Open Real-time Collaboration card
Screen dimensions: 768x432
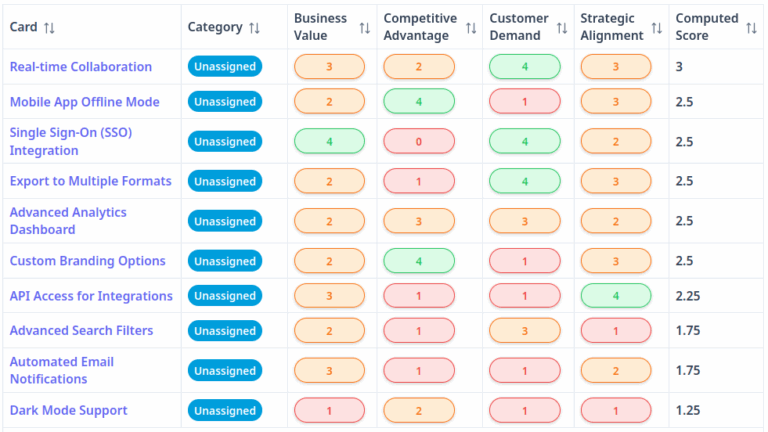[81, 67]
